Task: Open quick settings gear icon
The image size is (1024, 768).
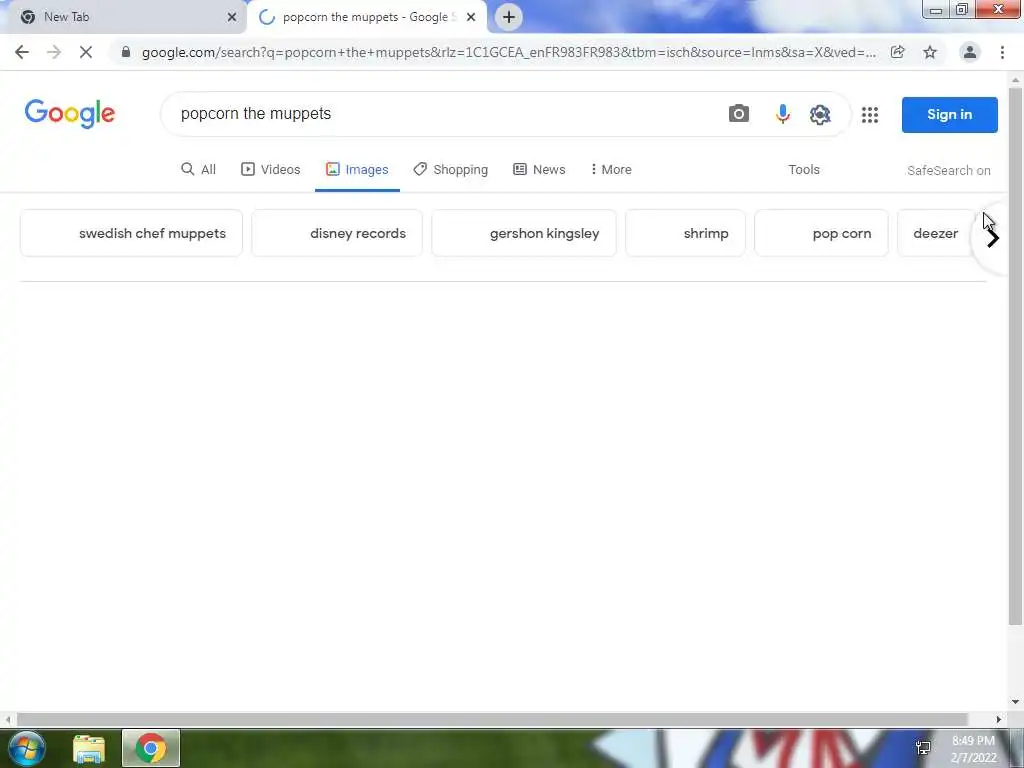Action: (x=820, y=114)
